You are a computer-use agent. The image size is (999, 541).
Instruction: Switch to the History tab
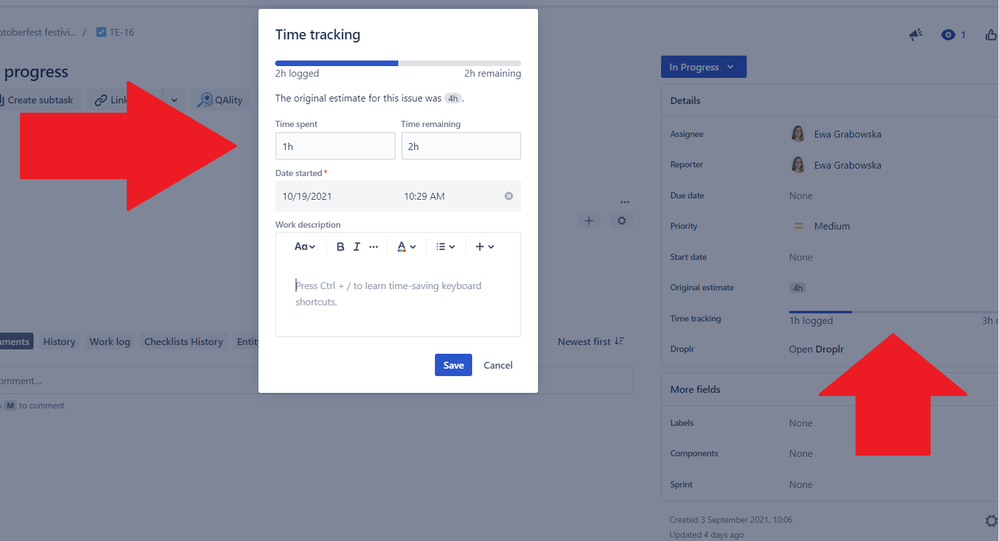coord(59,342)
